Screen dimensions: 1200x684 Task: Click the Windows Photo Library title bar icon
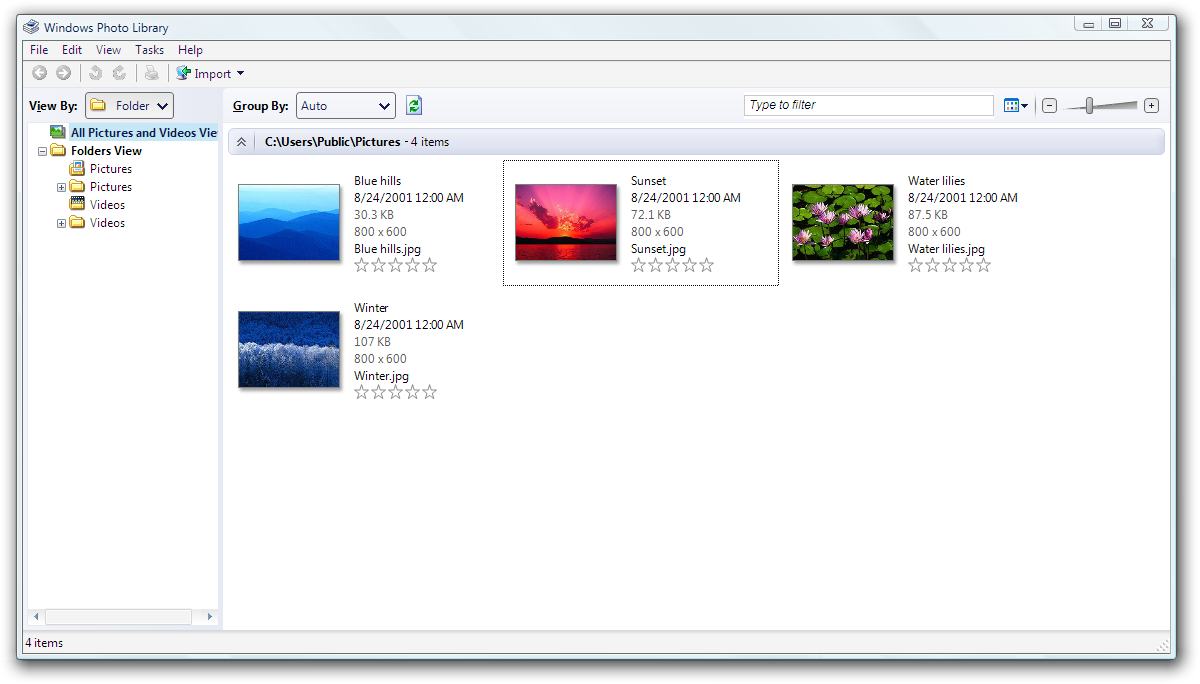point(31,27)
